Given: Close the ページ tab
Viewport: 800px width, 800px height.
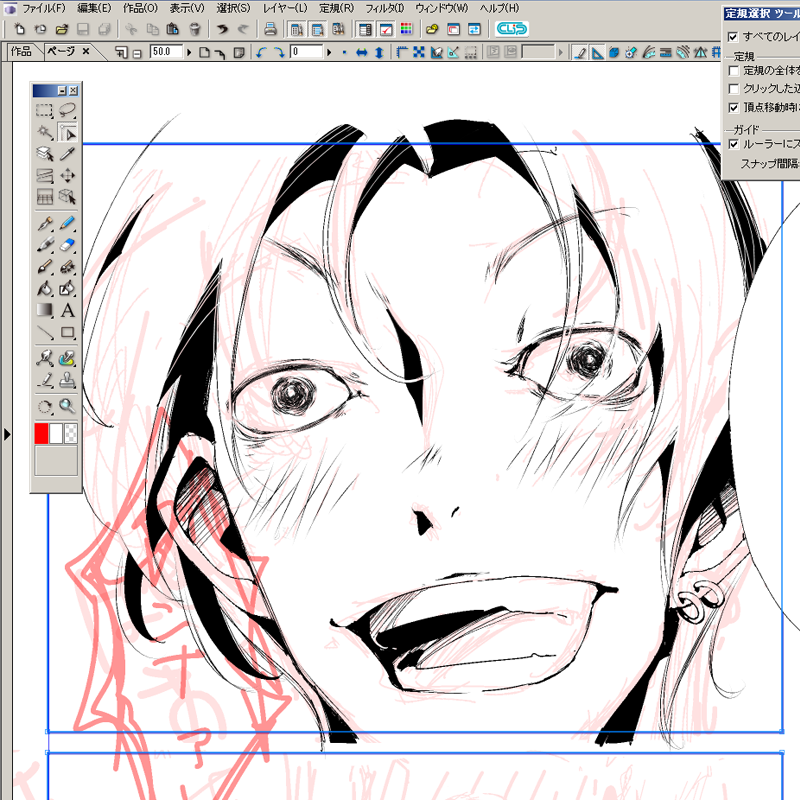Looking at the screenshot, I should click(x=86, y=51).
